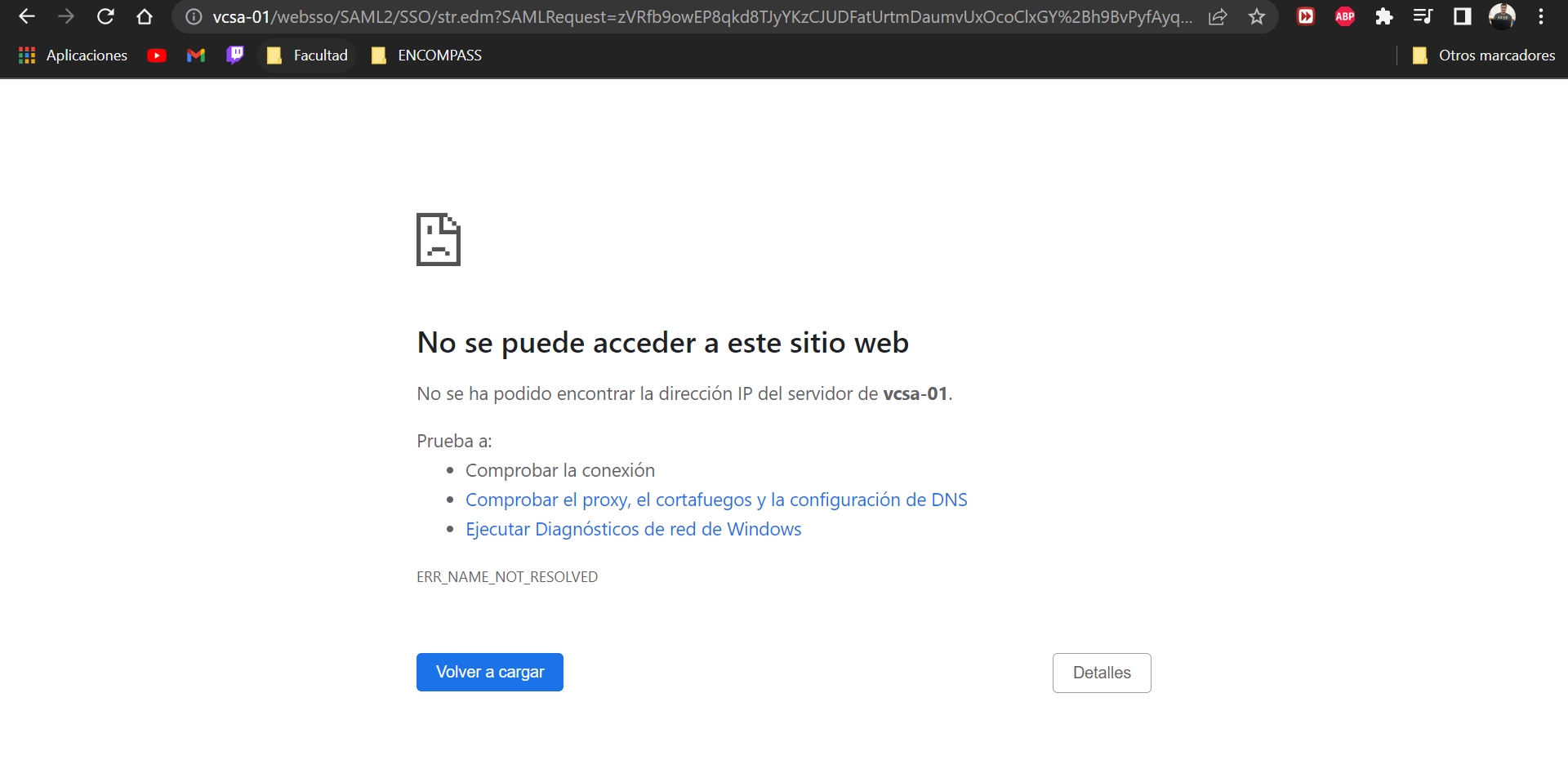The image size is (1568, 782).
Task: Click the proxy, firewall and DNS link
Action: point(716,500)
